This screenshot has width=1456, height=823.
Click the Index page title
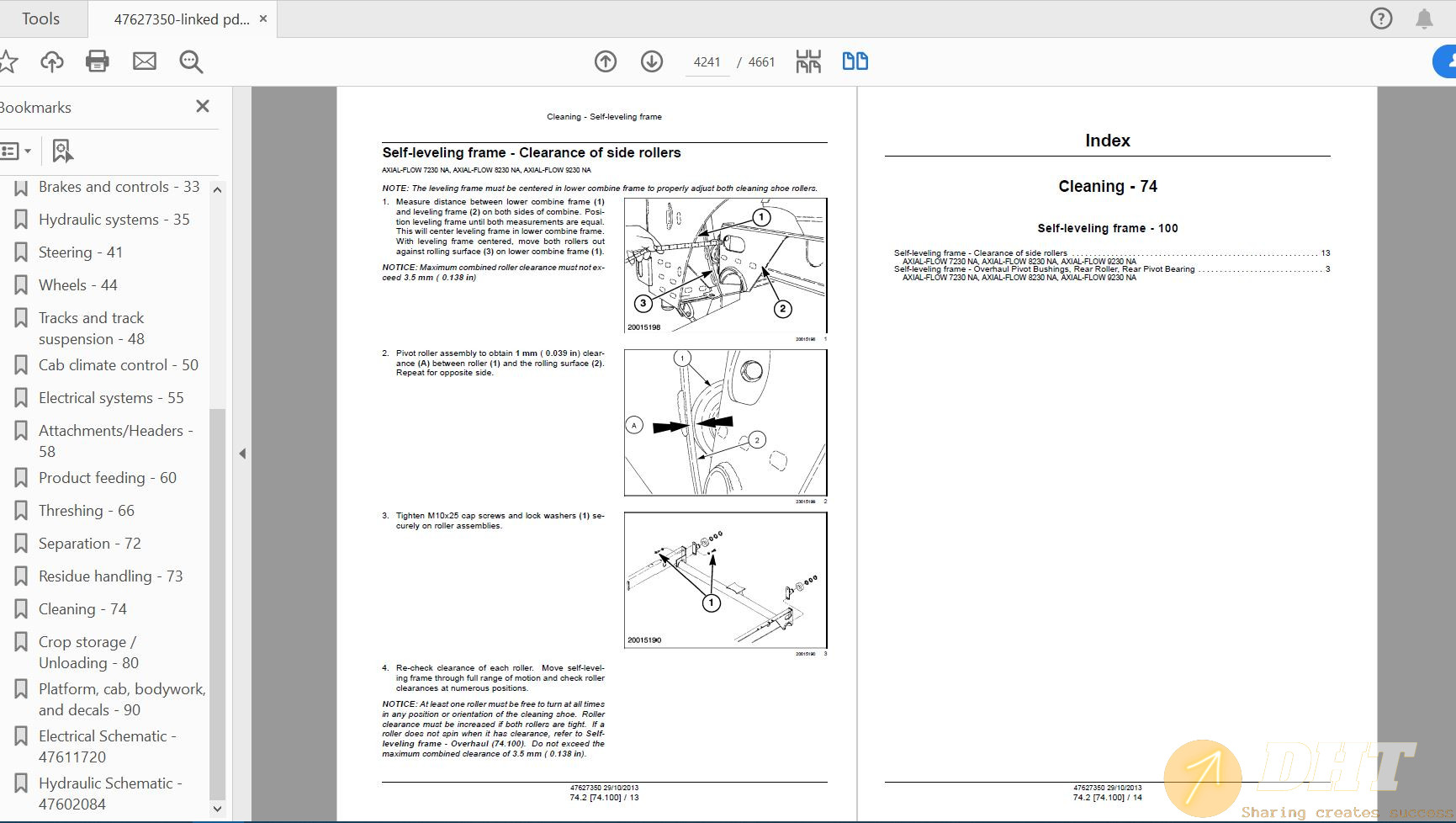pos(1108,141)
